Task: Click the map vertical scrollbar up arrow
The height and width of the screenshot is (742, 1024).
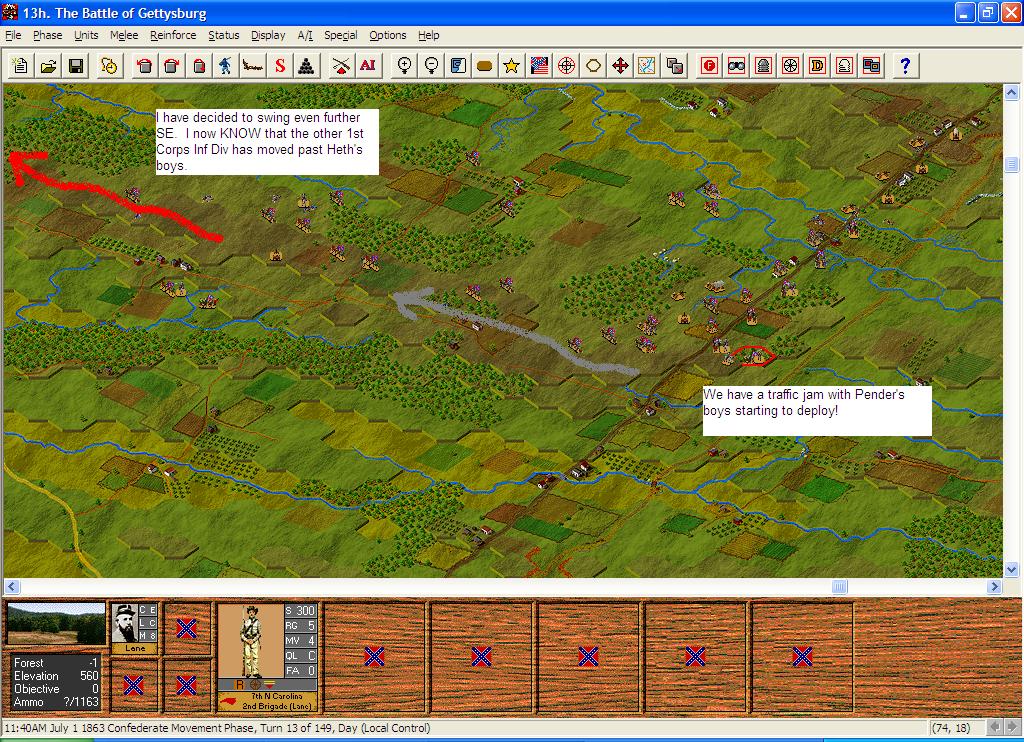Action: [x=1011, y=92]
